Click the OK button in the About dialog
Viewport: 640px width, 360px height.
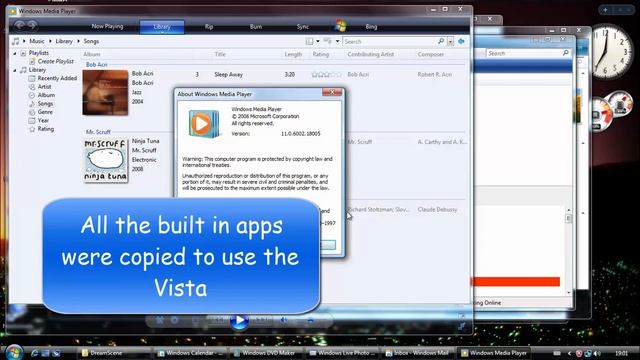[328, 245]
